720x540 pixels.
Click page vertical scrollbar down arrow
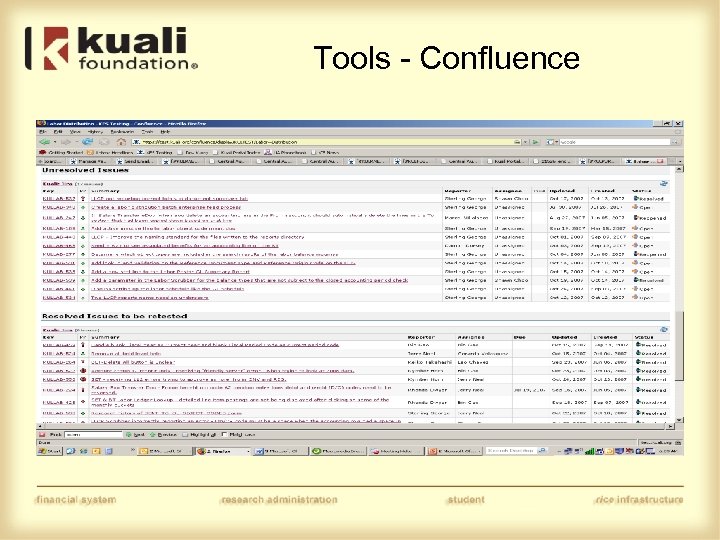coord(680,420)
